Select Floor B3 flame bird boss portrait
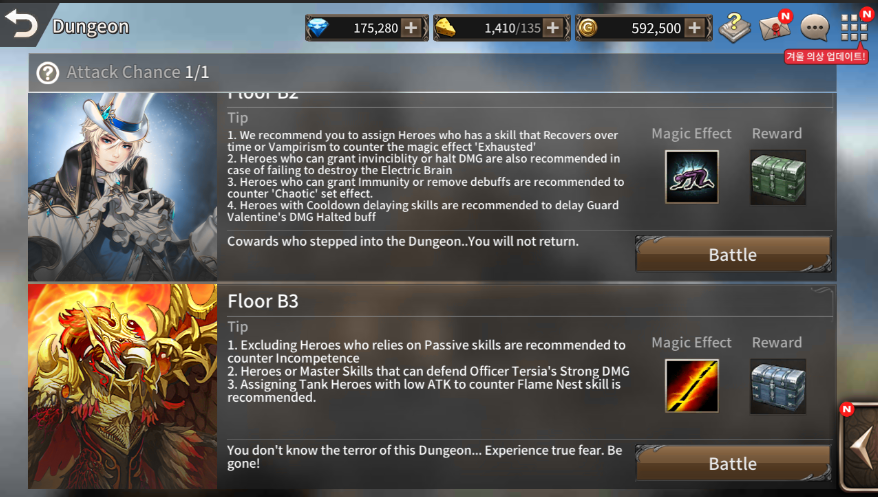This screenshot has width=878, height=497. click(x=123, y=386)
